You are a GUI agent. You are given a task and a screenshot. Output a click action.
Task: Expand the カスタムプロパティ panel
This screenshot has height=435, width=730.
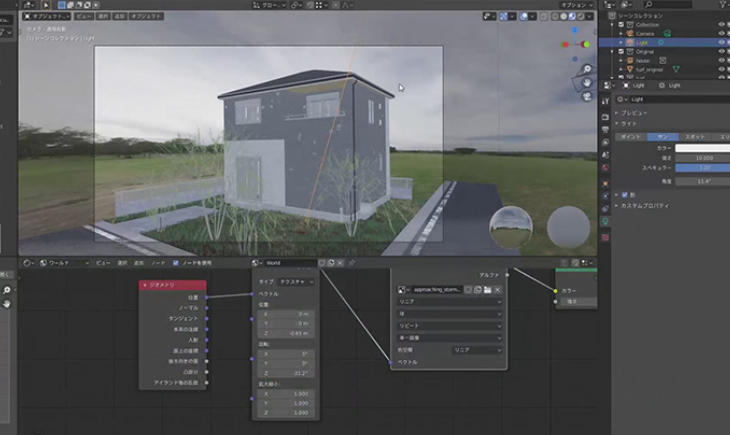[644, 205]
